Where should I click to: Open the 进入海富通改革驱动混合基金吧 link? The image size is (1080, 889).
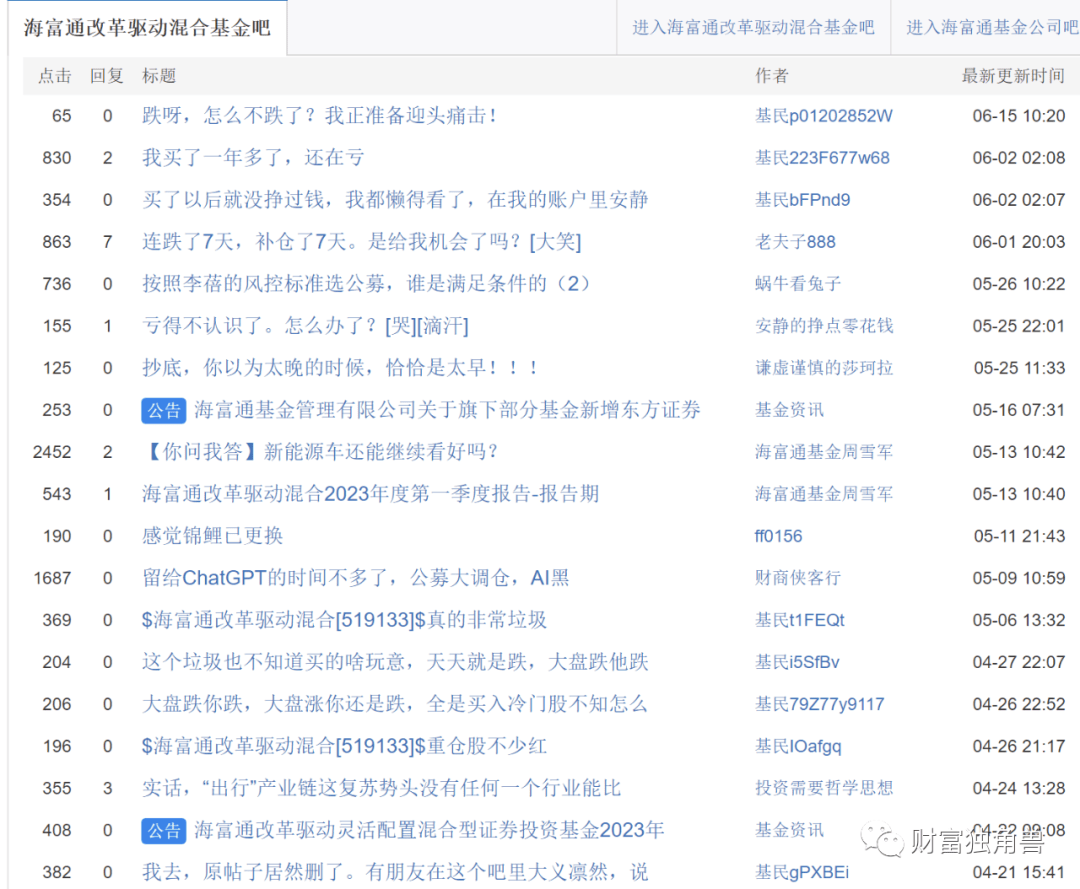(x=754, y=28)
